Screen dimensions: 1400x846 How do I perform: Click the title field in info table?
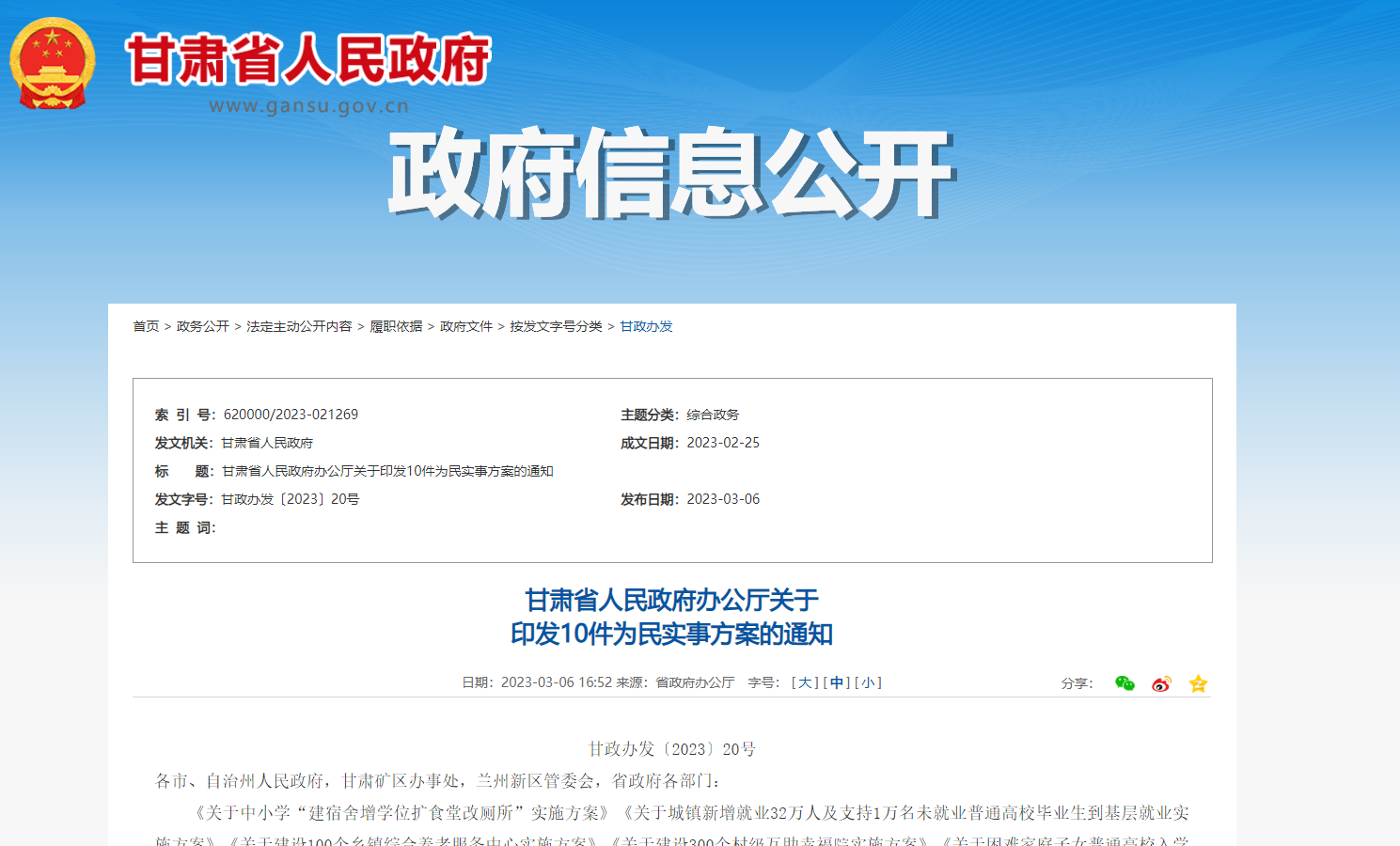click(x=387, y=471)
